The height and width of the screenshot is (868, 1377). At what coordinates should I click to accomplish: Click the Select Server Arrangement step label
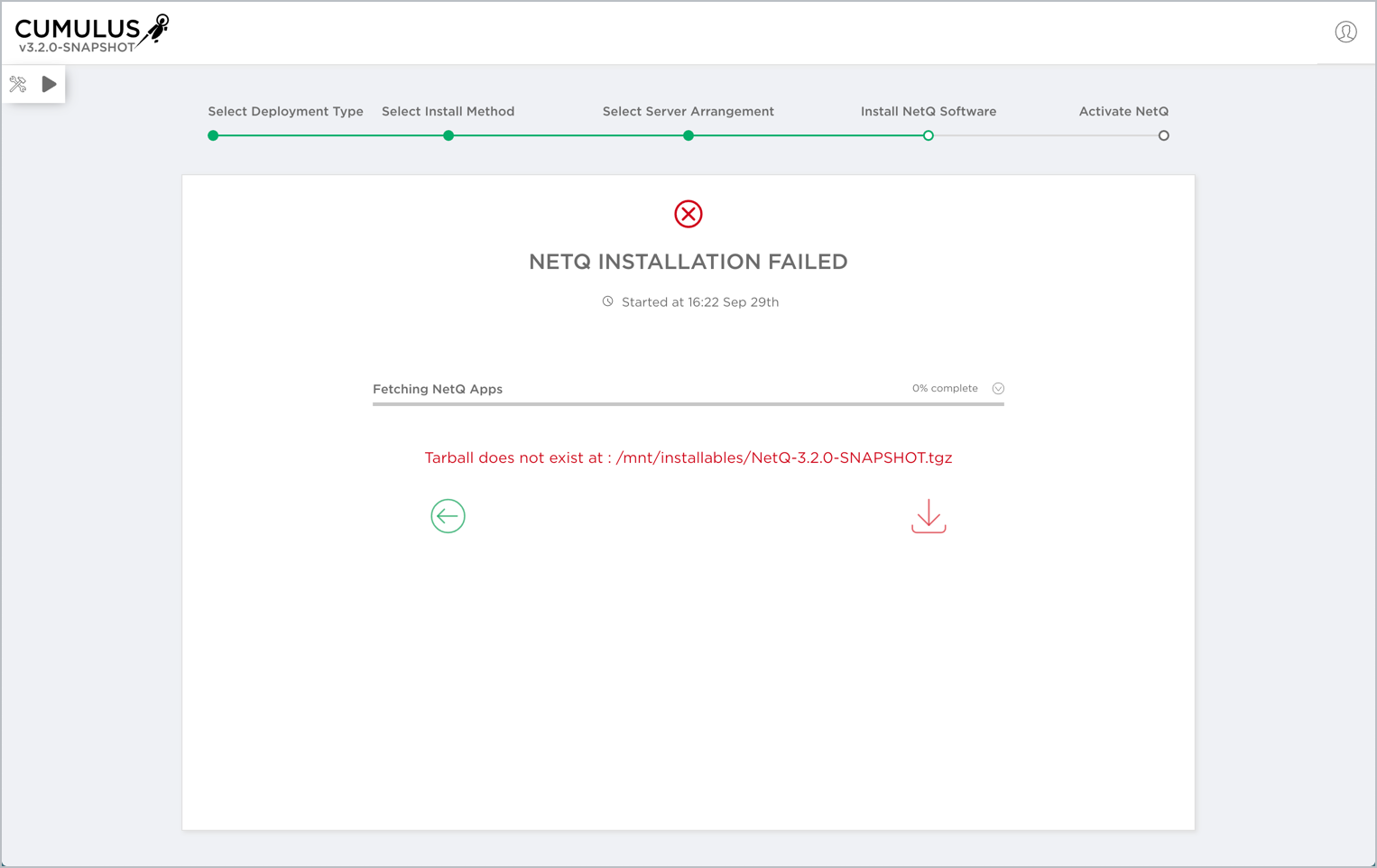point(688,112)
